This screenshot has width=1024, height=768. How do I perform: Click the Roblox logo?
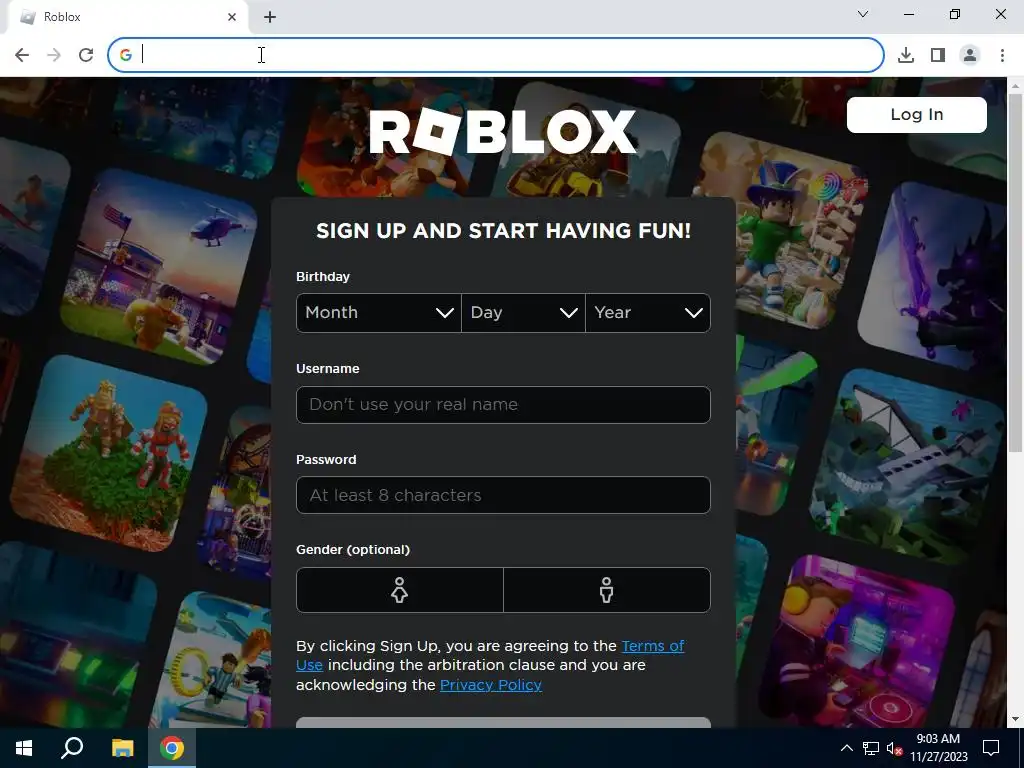[503, 132]
